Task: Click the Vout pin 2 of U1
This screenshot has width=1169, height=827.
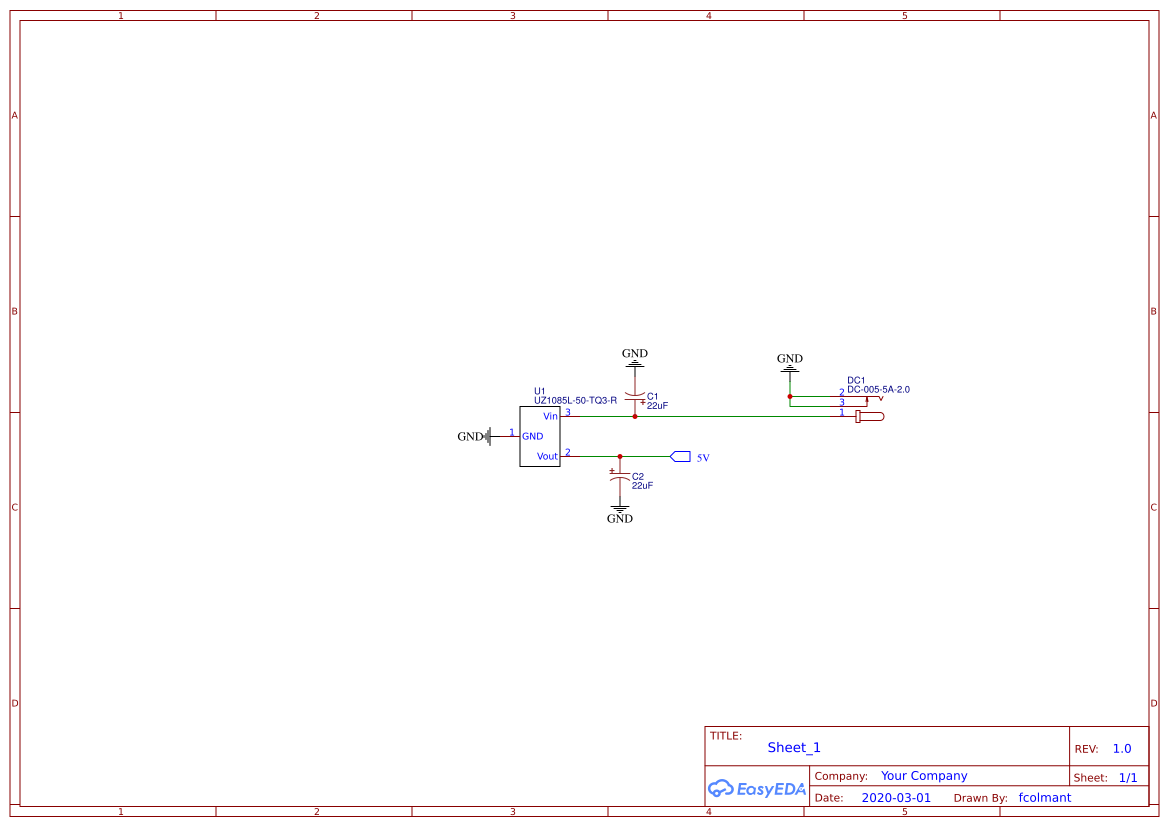Action: (x=569, y=454)
